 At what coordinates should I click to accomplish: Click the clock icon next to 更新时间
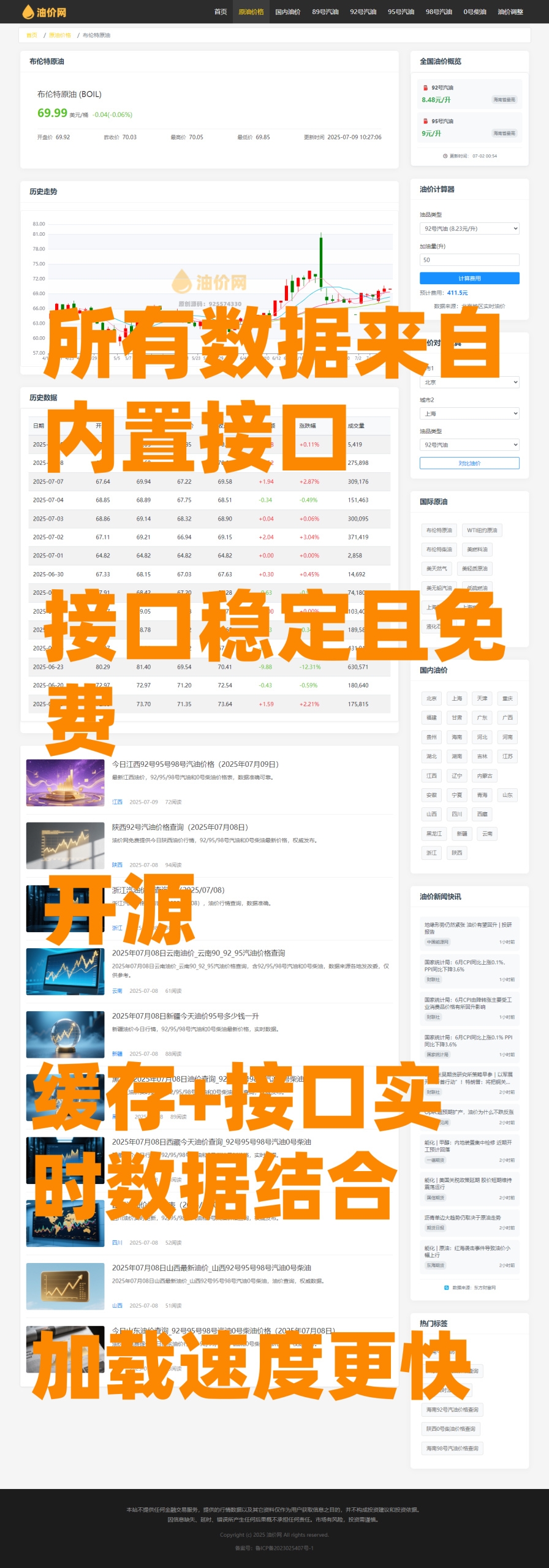click(445, 156)
